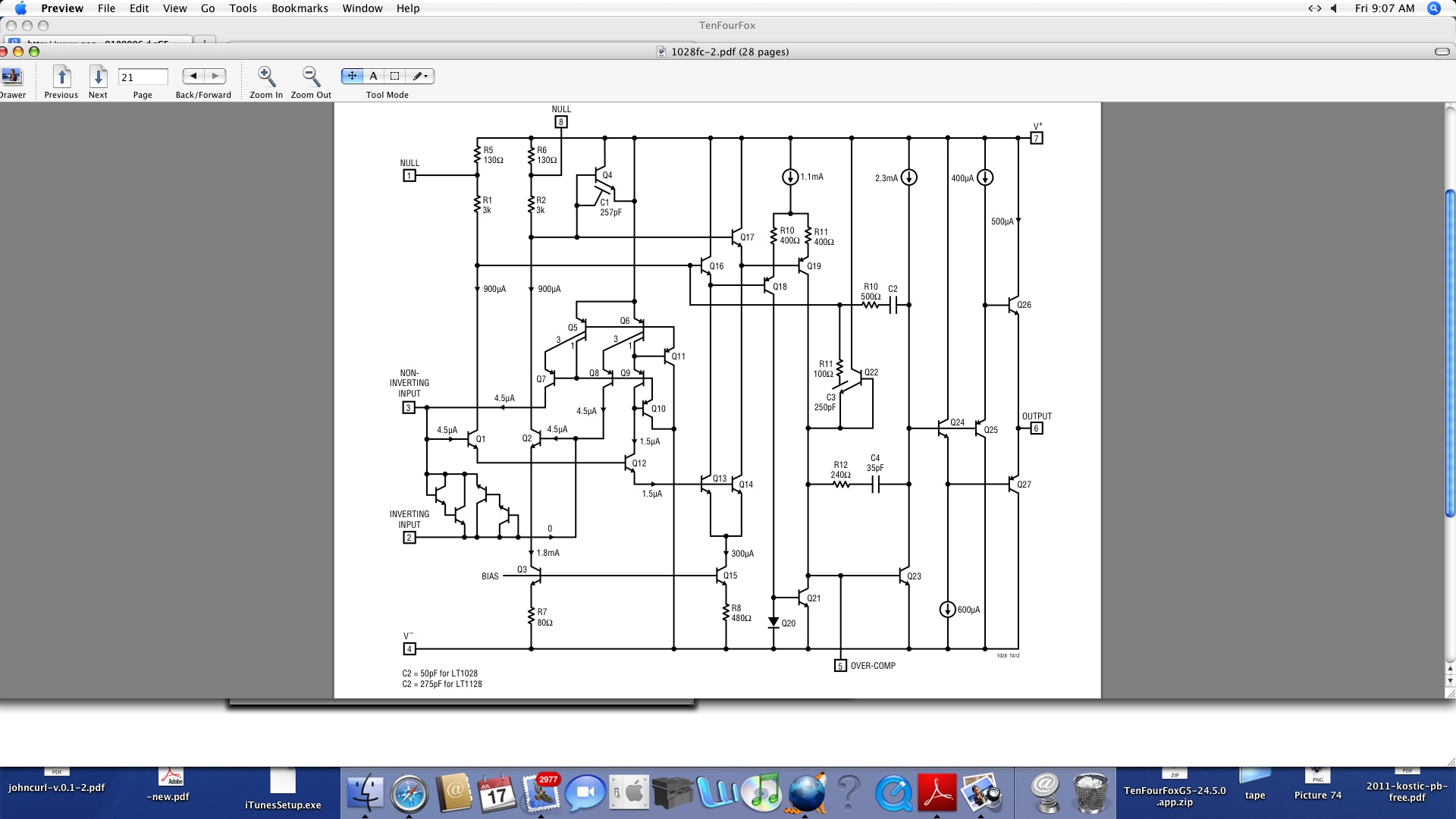Open Spotlight search in the menu bar
1456x819 pixels.
(x=1434, y=8)
